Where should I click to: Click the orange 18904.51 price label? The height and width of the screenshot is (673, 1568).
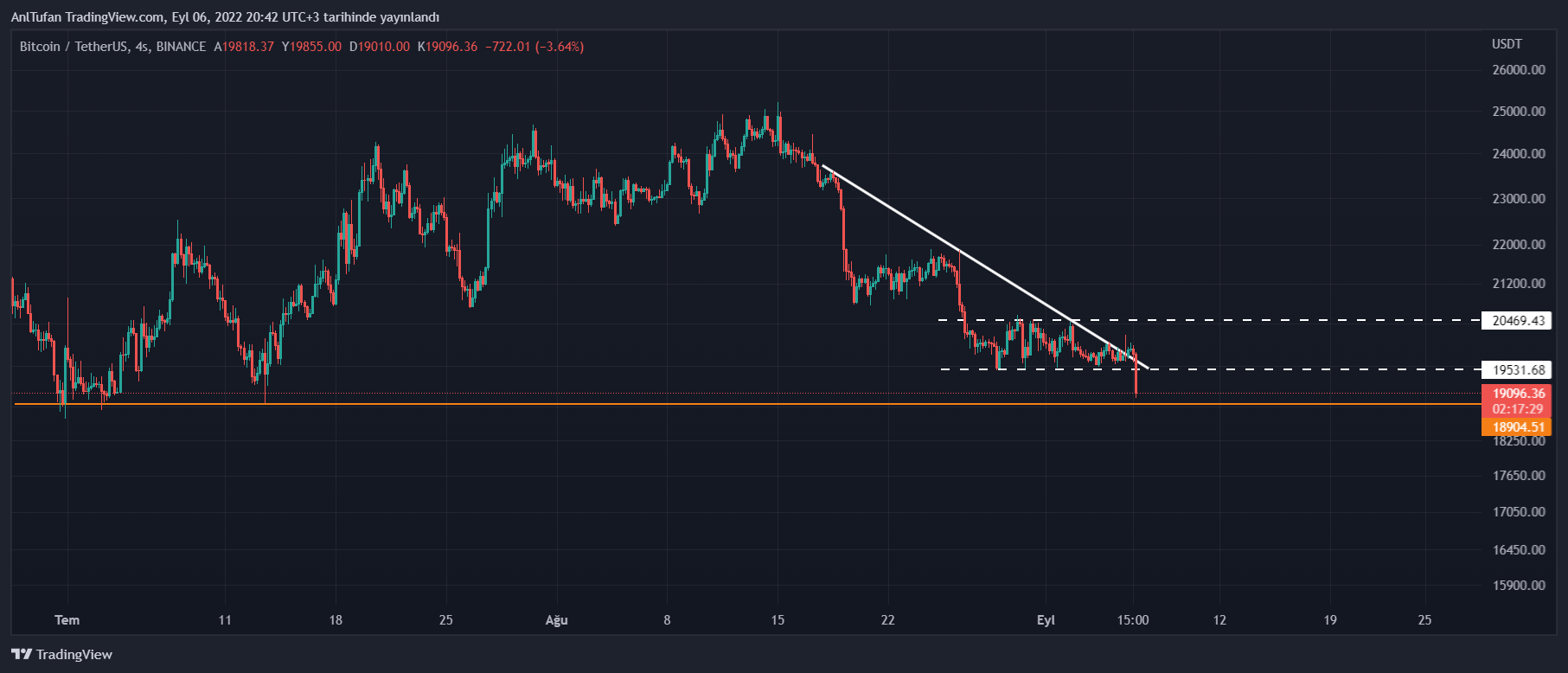[x=1518, y=427]
